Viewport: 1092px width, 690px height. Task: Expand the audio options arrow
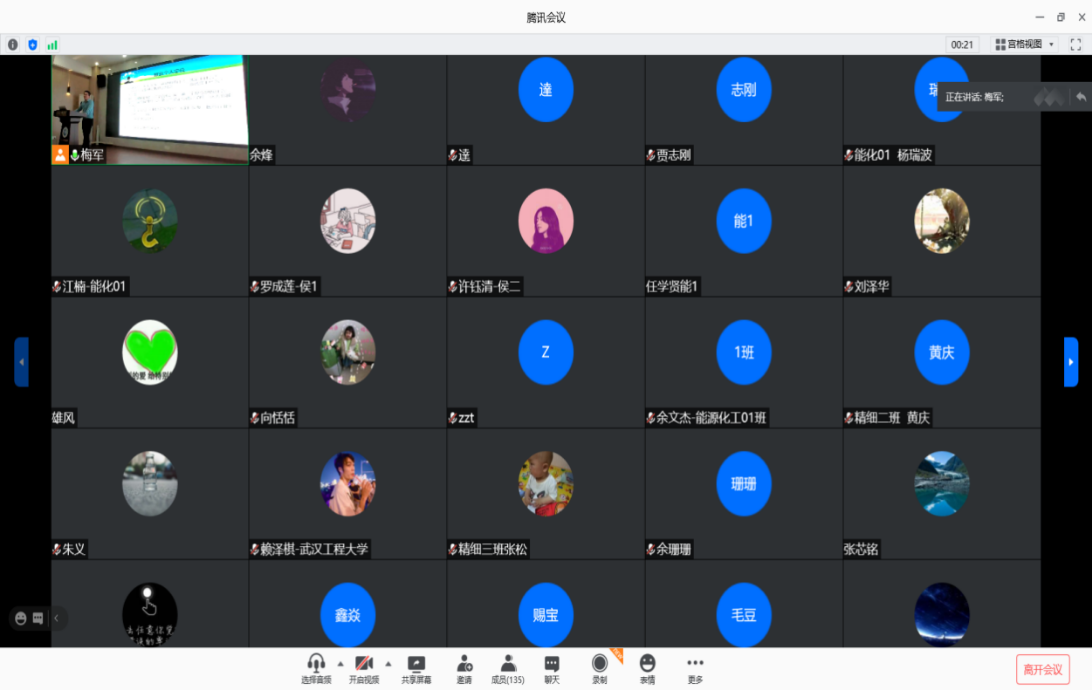pyautogui.click(x=340, y=663)
